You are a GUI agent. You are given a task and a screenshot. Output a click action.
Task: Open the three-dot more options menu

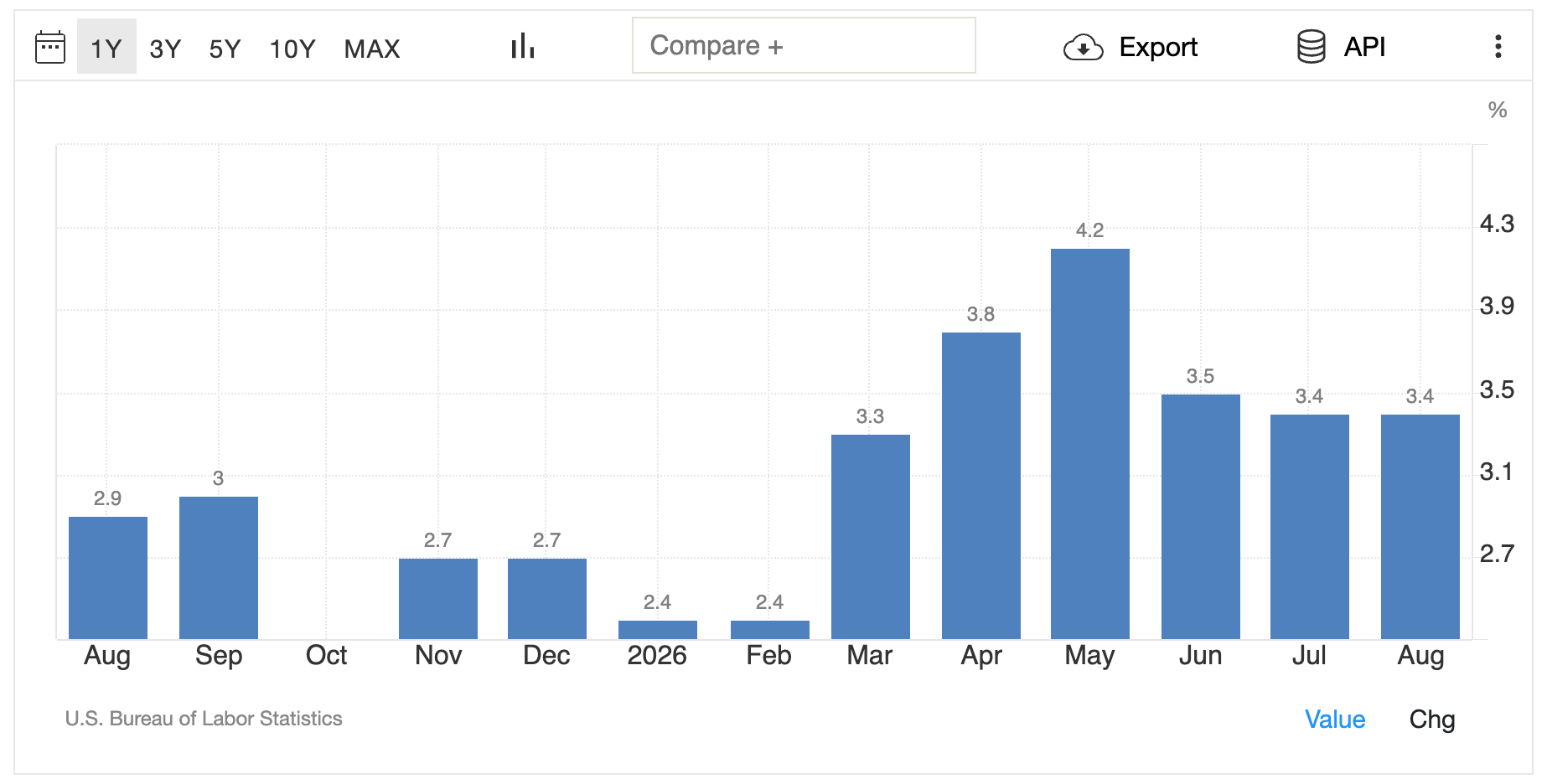point(1498,47)
